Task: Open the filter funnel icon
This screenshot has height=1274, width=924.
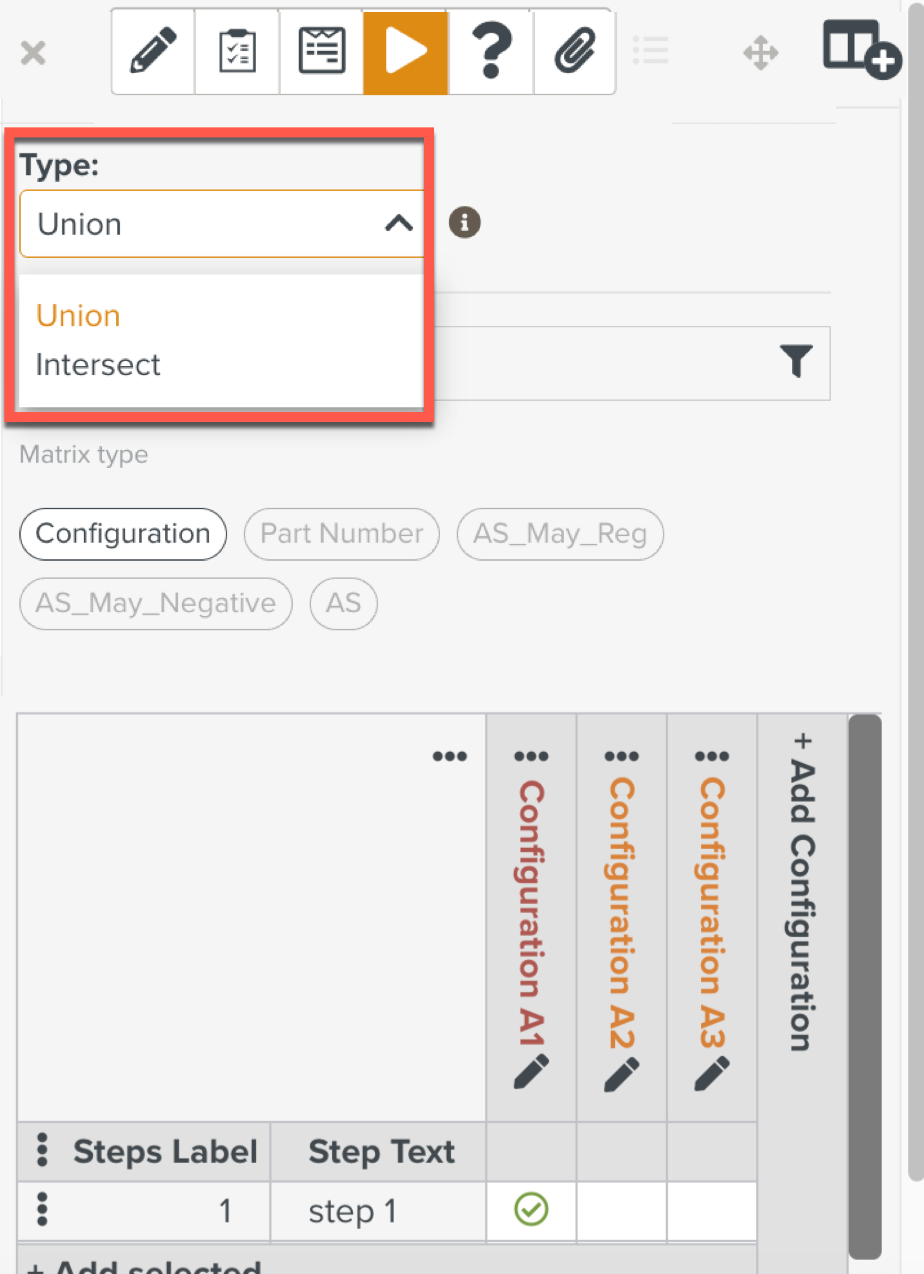Action: coord(796,363)
